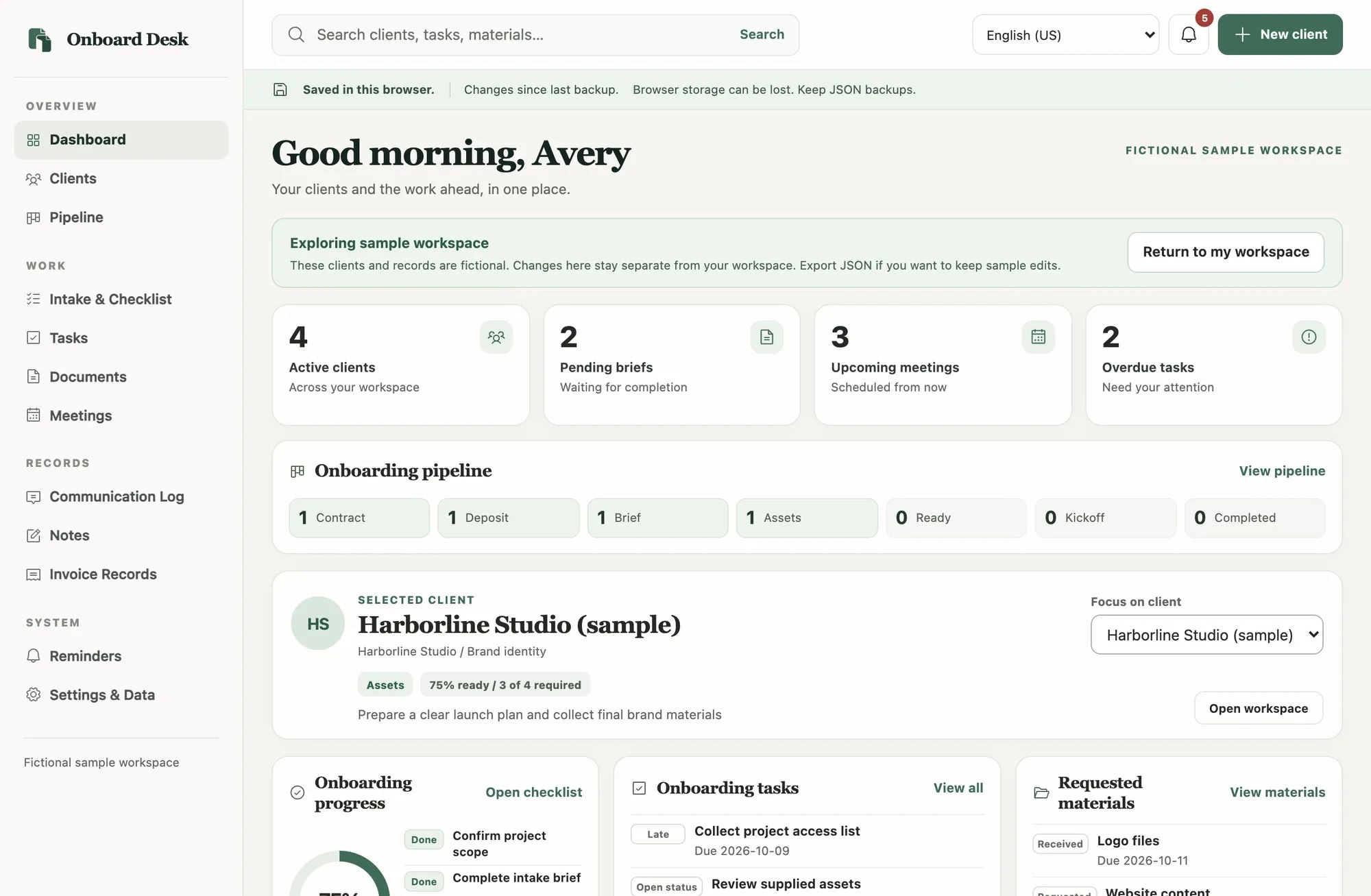This screenshot has height=896, width=1371.
Task: Open Invoice Records
Action: [x=121, y=574]
